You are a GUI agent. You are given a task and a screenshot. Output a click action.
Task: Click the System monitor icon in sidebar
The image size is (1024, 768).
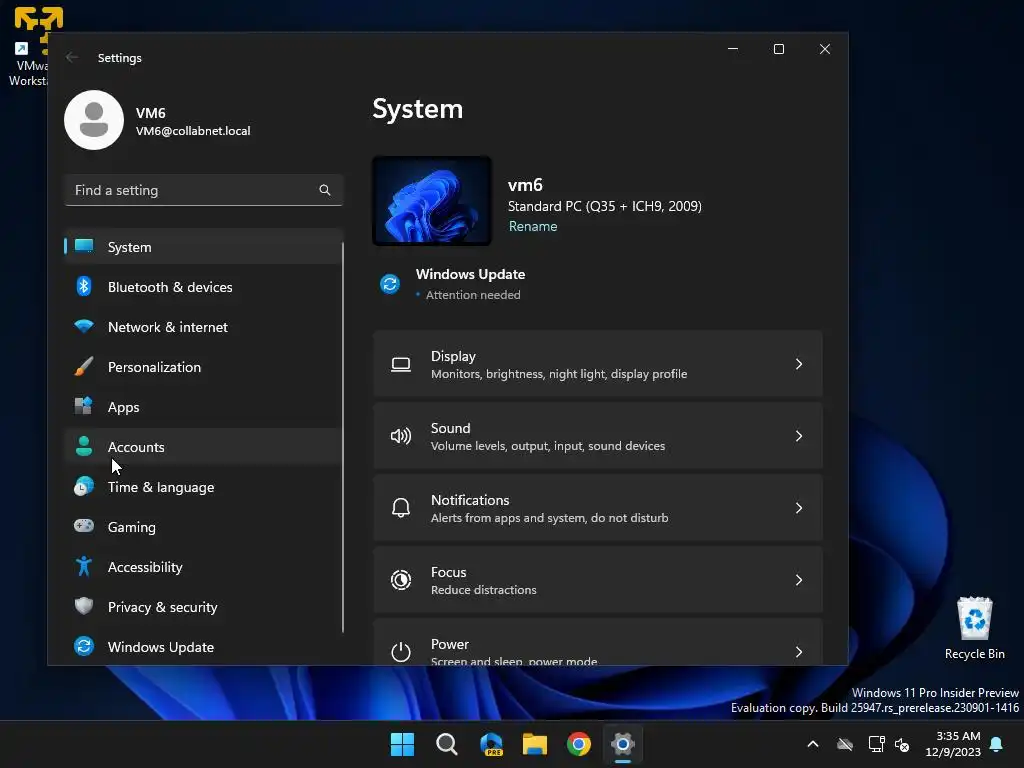click(84, 246)
